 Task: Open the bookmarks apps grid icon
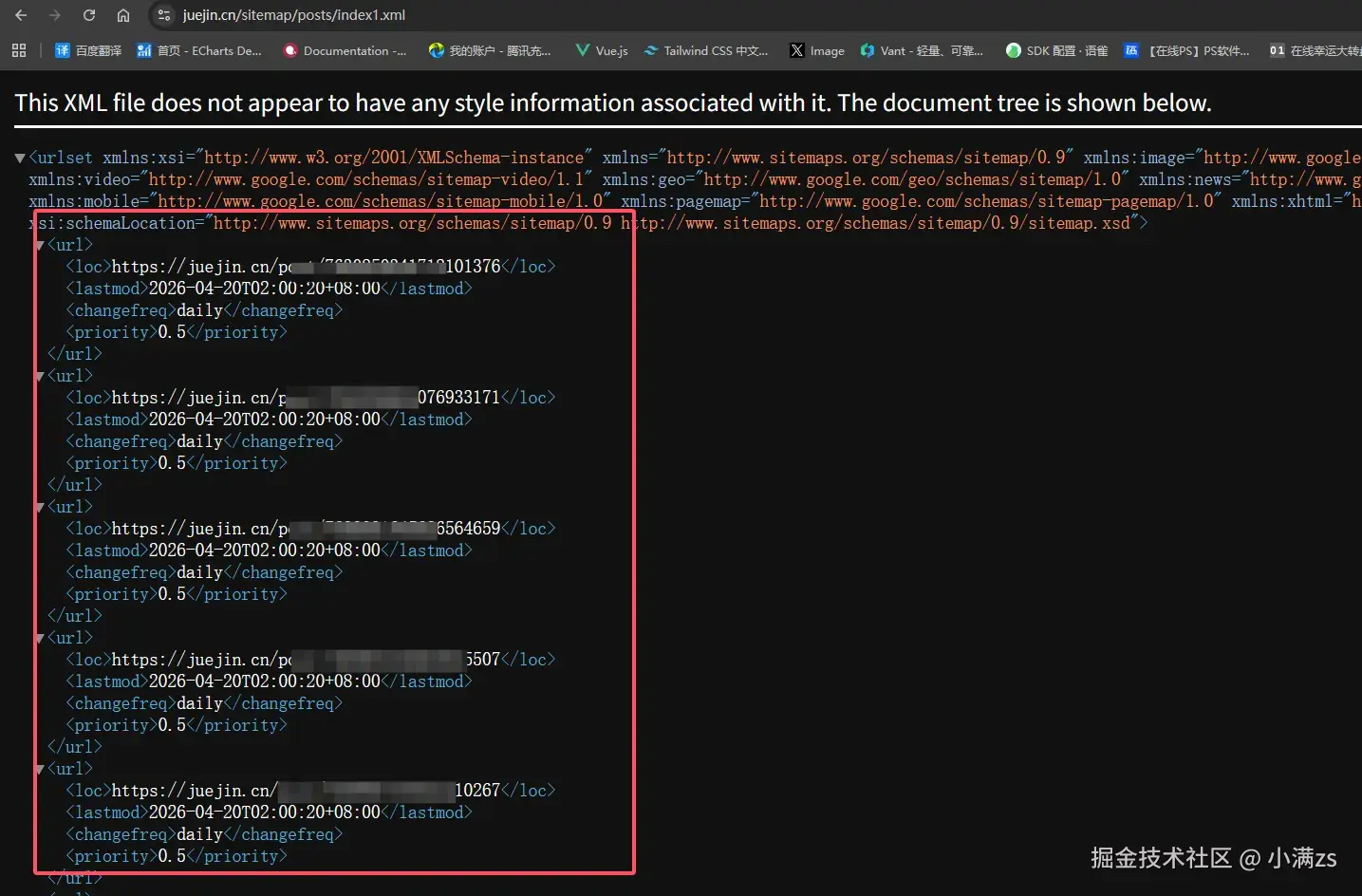pos(19,50)
